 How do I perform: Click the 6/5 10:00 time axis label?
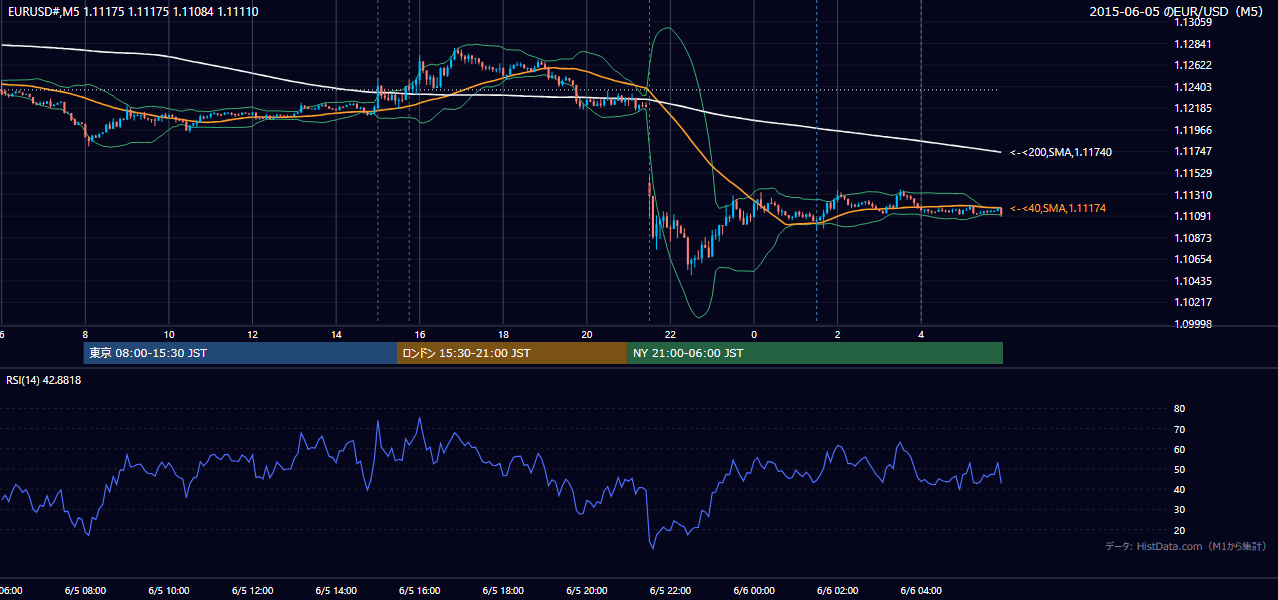point(168,591)
